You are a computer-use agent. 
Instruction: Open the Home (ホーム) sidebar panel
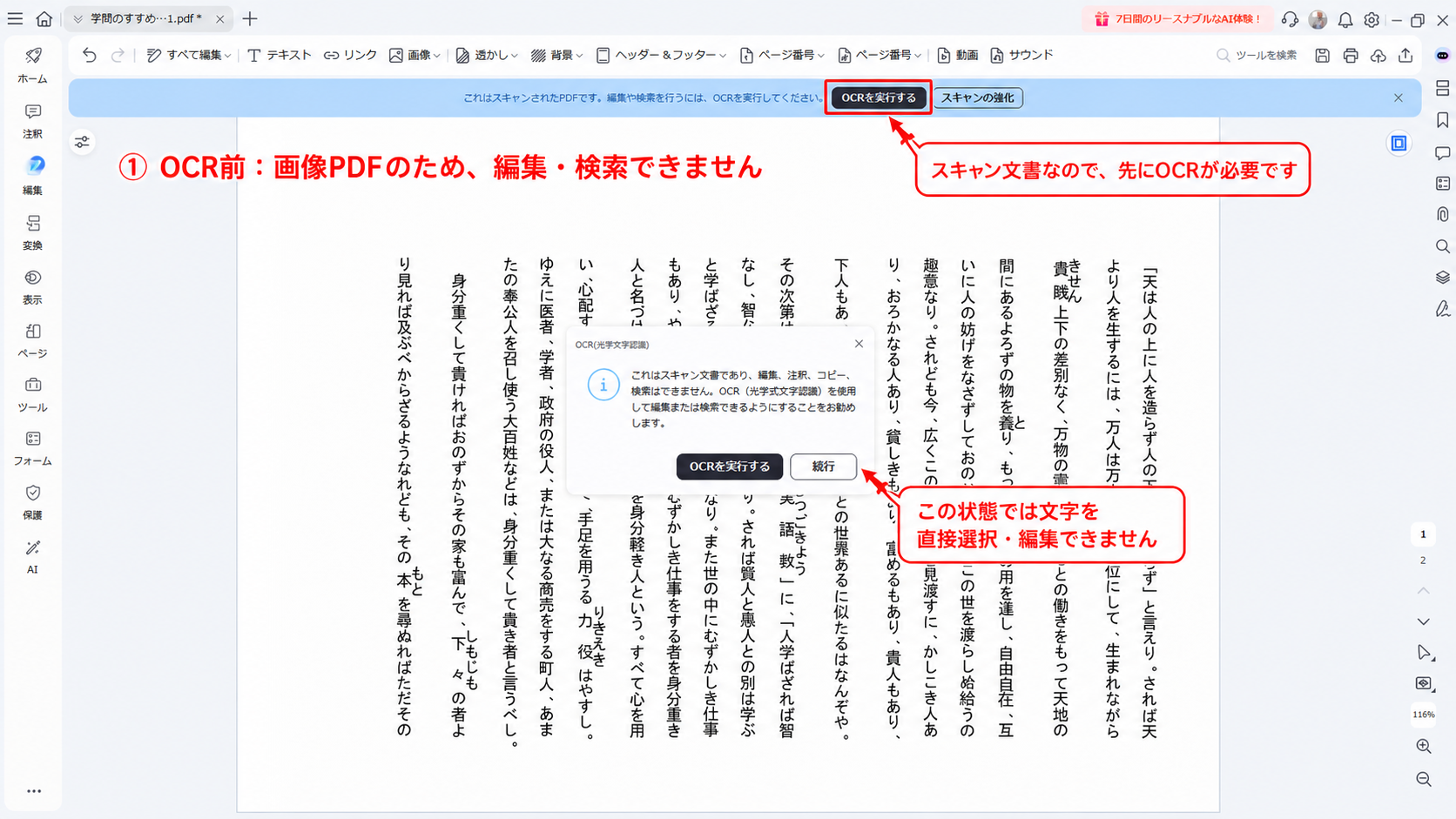[32, 65]
